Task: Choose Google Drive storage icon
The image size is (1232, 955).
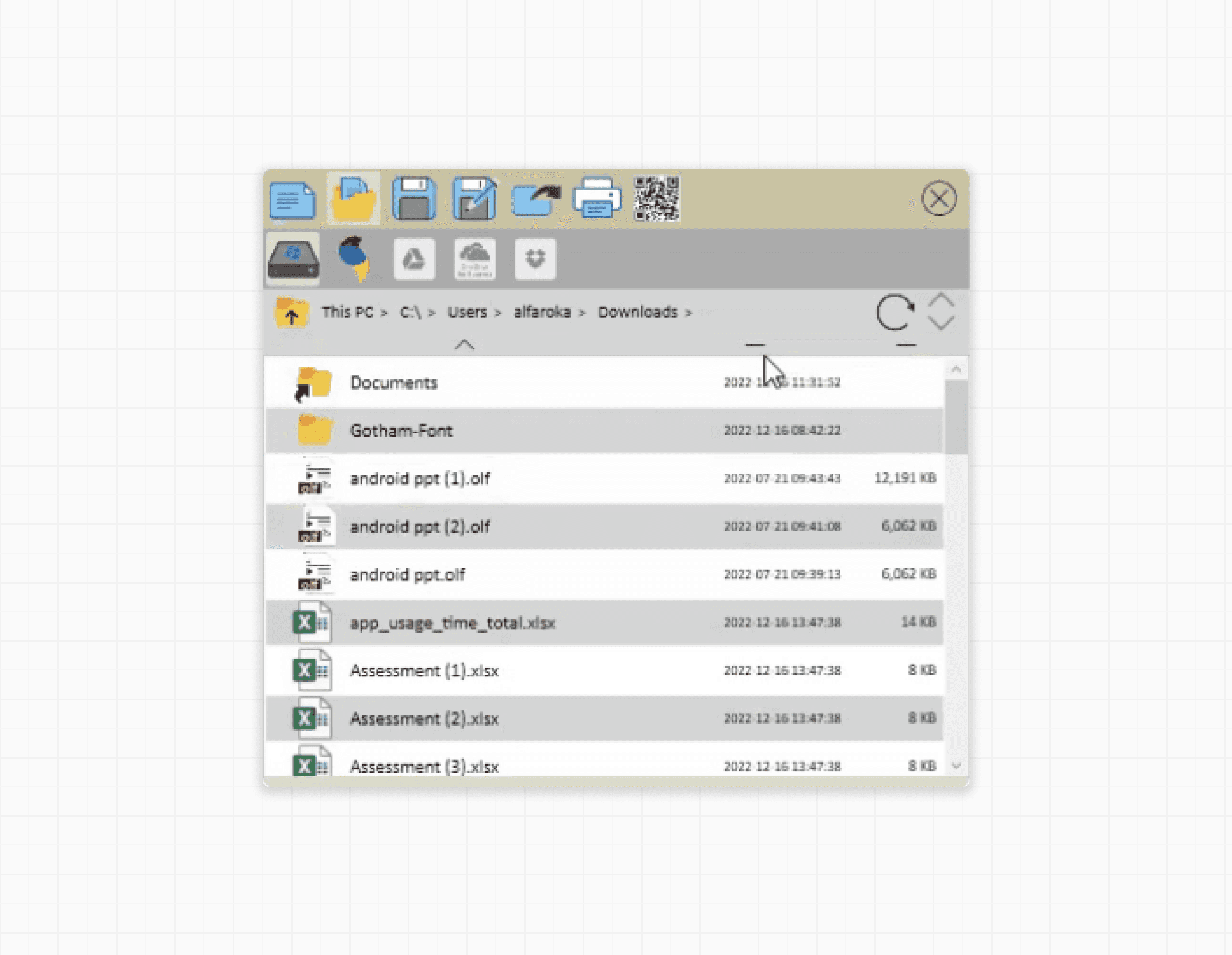Action: (x=414, y=259)
